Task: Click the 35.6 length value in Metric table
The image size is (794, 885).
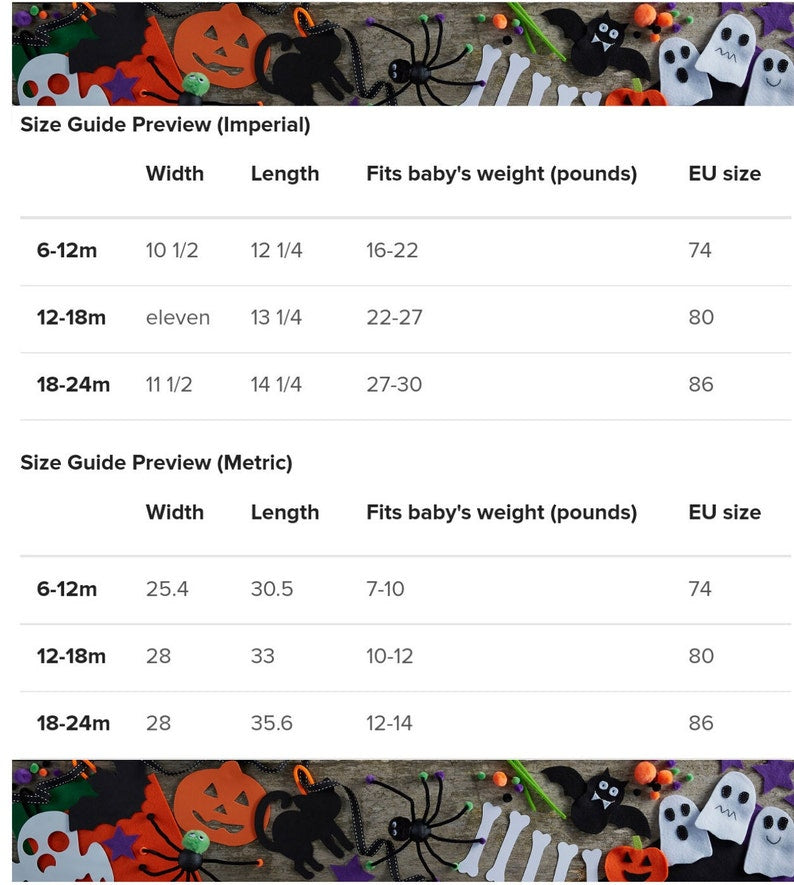Action: click(272, 723)
